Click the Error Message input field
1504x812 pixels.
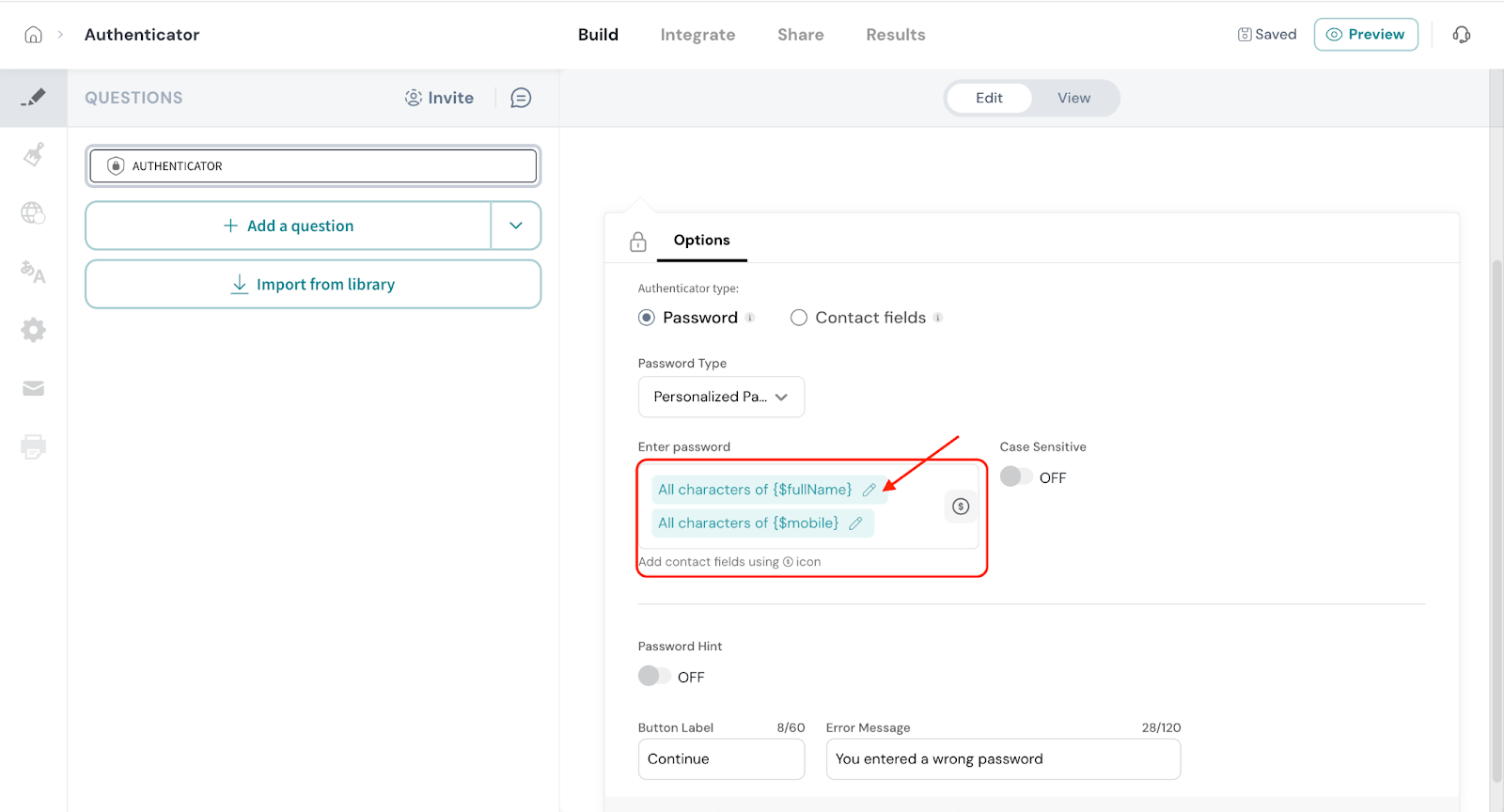tap(1002, 759)
